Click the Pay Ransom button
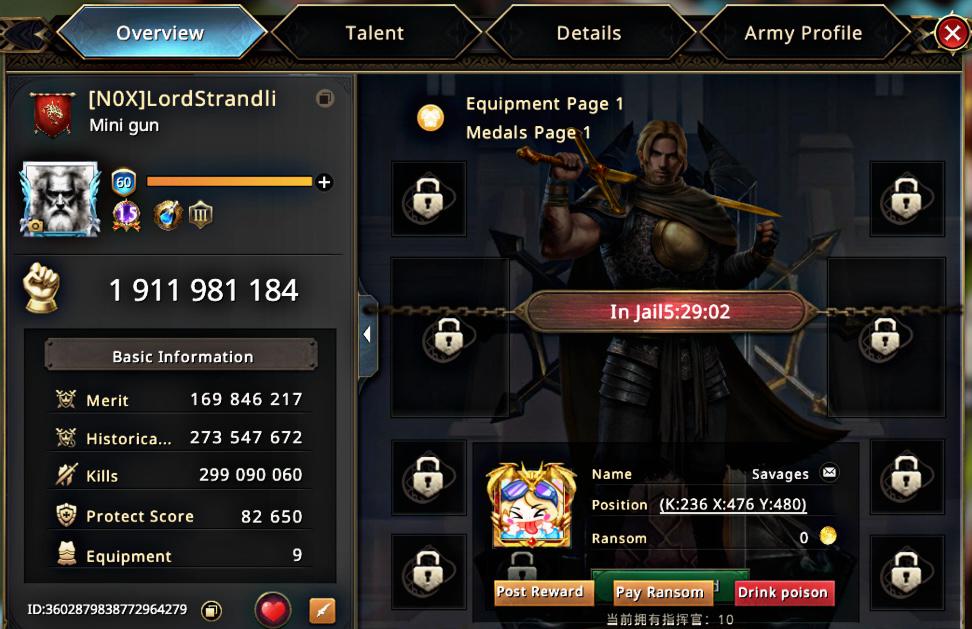Viewport: 972px width, 629px height. coord(660,592)
